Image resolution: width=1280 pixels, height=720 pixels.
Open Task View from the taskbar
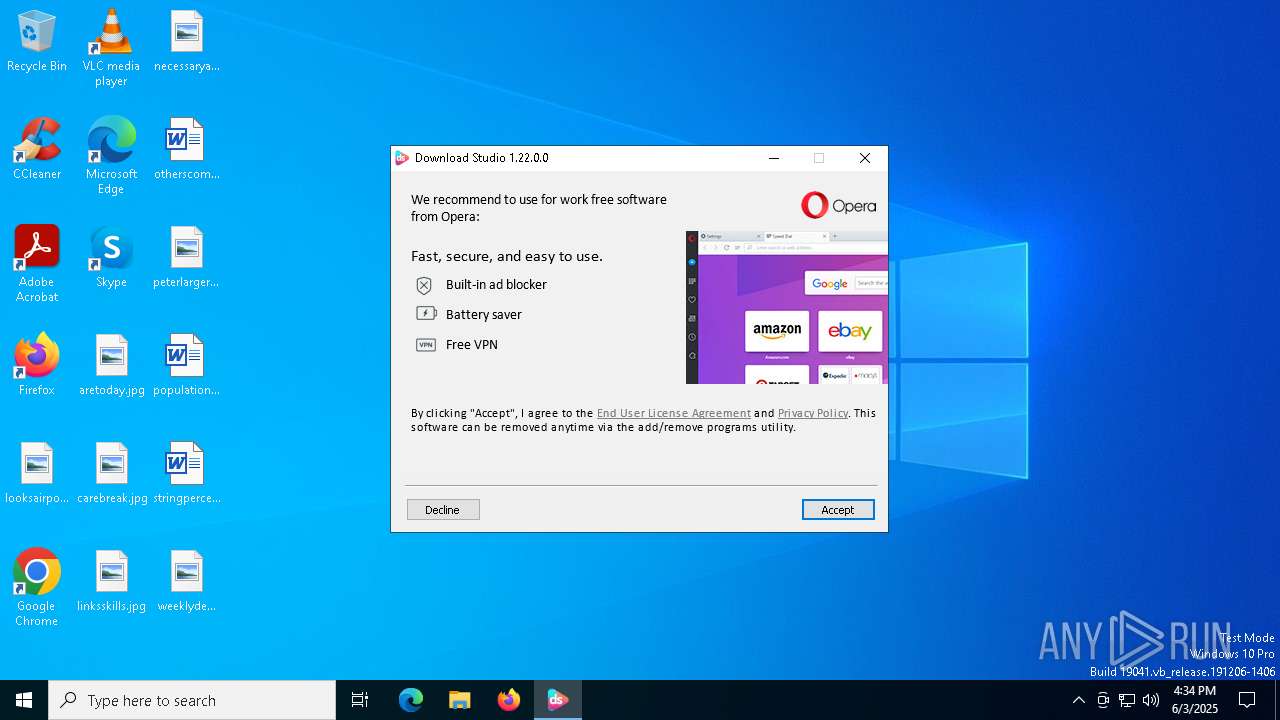tap(360, 700)
